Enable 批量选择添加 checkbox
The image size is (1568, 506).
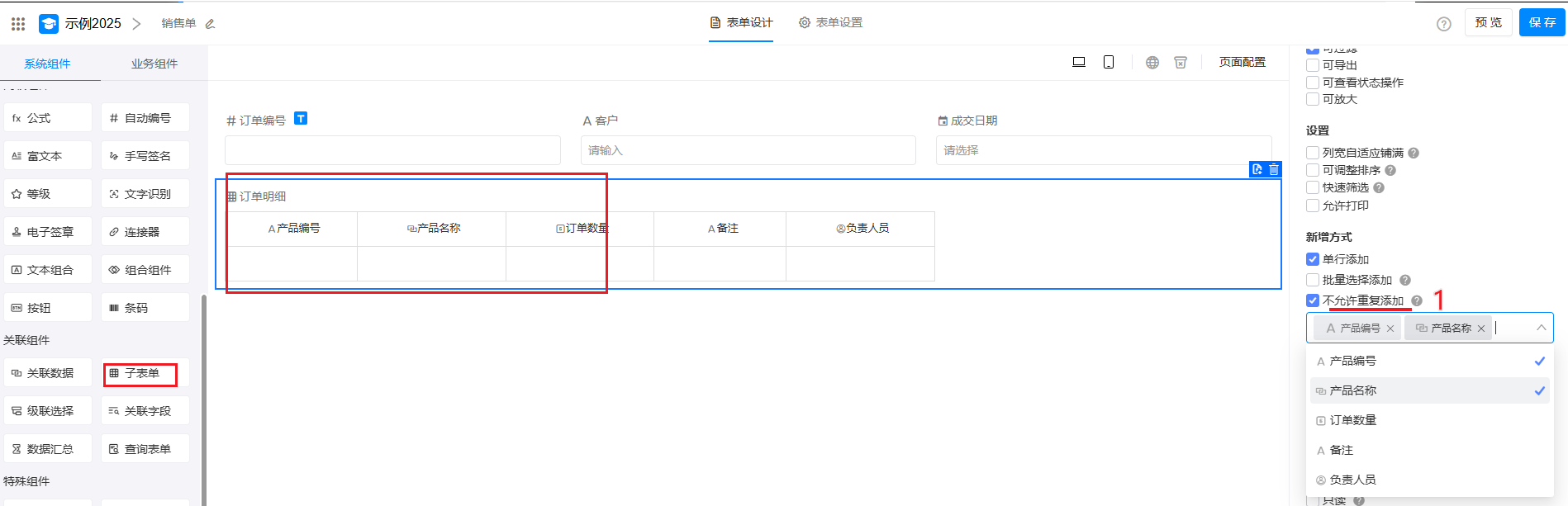click(x=1313, y=280)
